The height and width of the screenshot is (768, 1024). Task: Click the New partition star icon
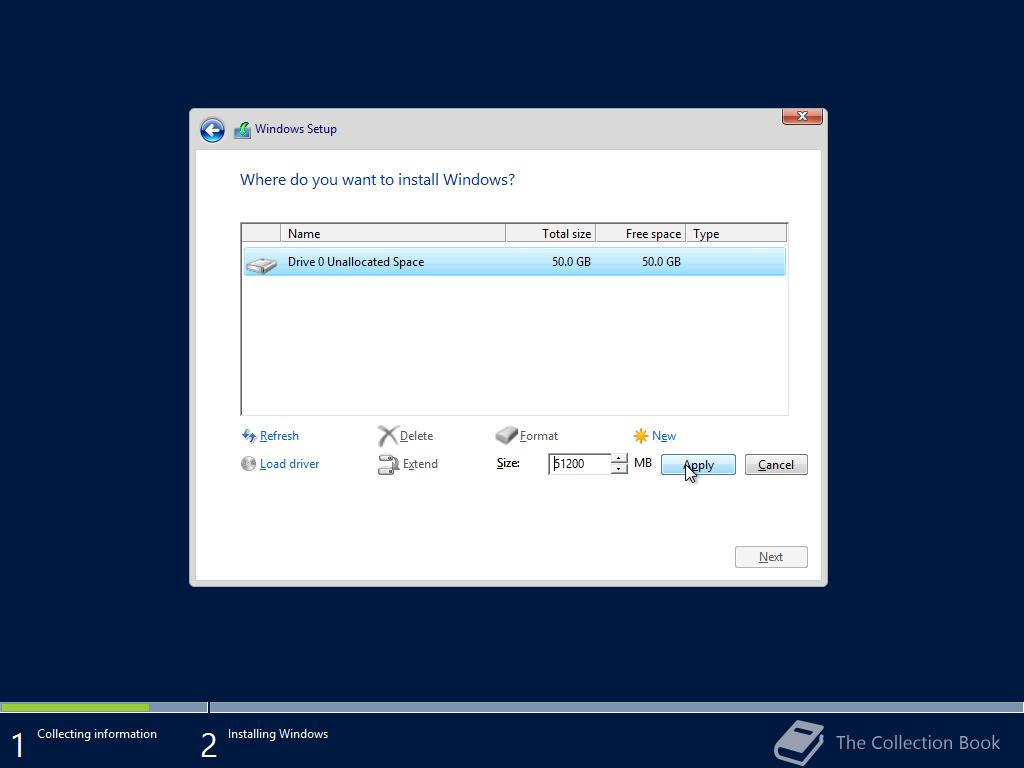(641, 436)
